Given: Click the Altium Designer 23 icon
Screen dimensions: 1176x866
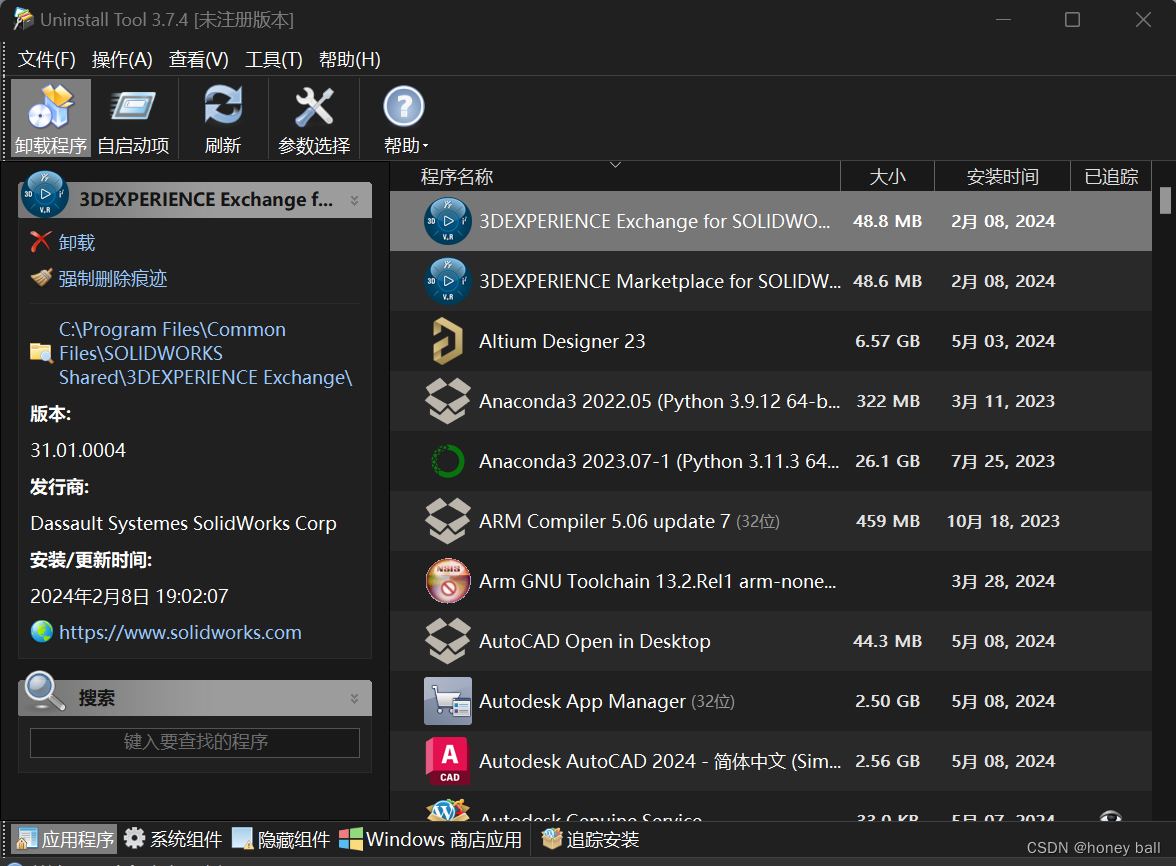Looking at the screenshot, I should click(x=448, y=340).
